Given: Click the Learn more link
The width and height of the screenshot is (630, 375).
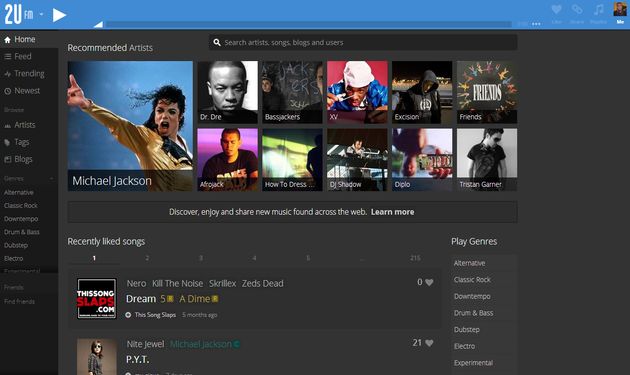Looking at the screenshot, I should pyautogui.click(x=392, y=212).
